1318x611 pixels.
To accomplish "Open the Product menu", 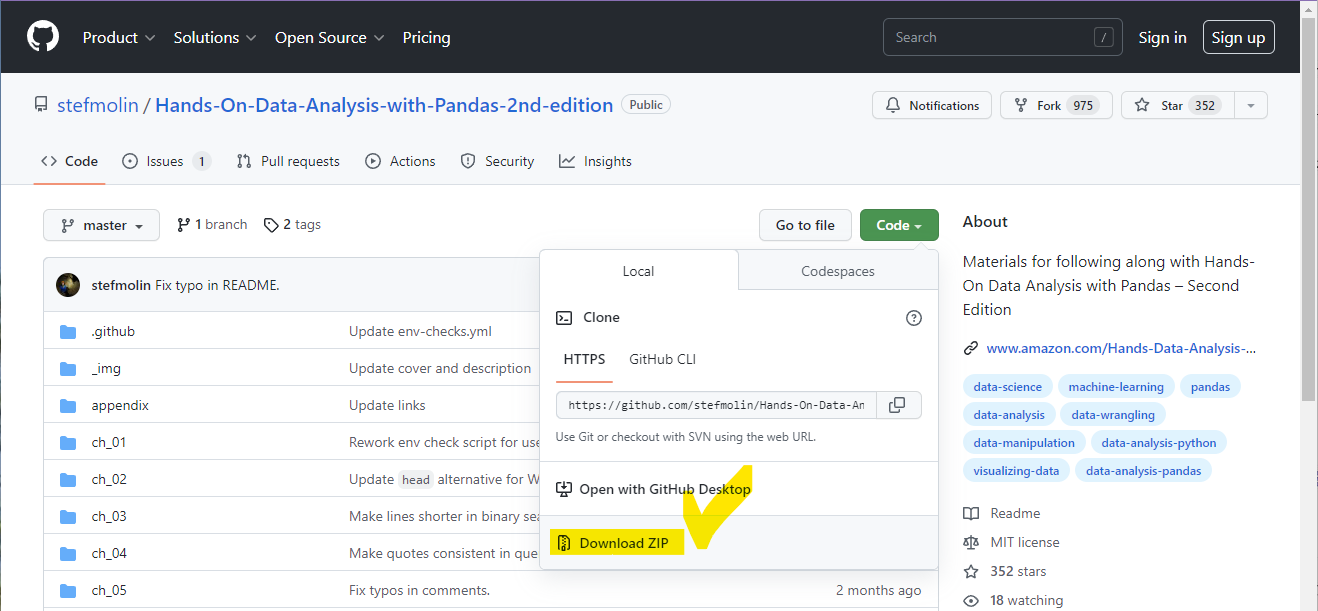I will (x=119, y=37).
